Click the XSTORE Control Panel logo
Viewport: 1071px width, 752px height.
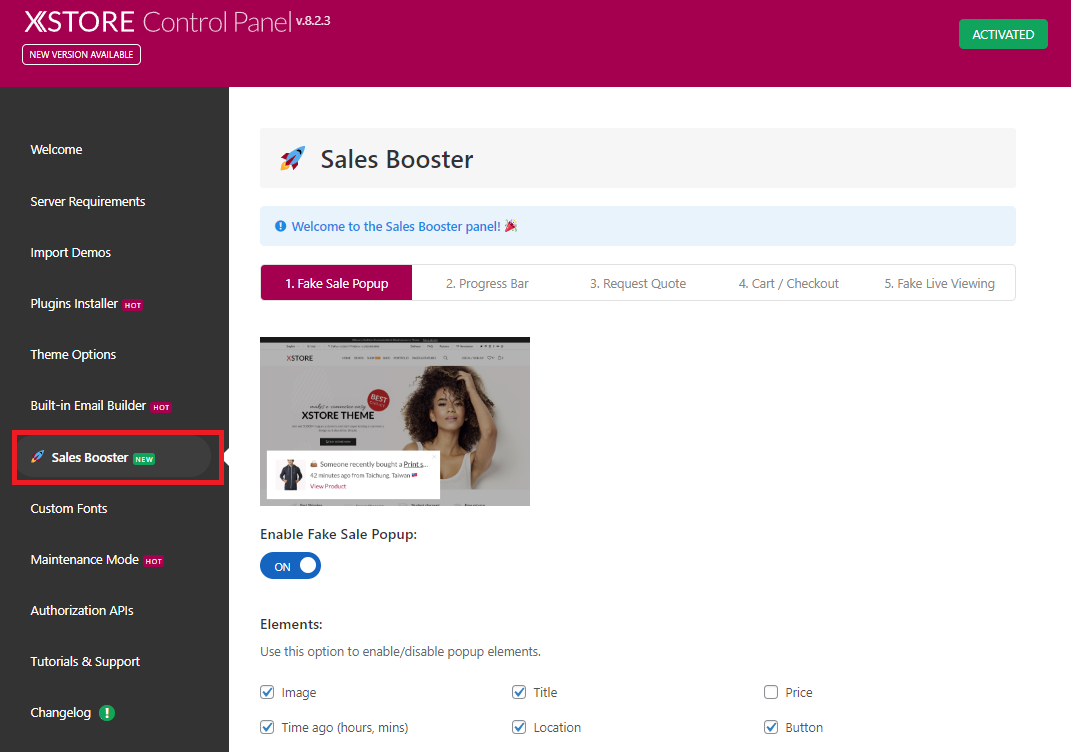(x=158, y=22)
